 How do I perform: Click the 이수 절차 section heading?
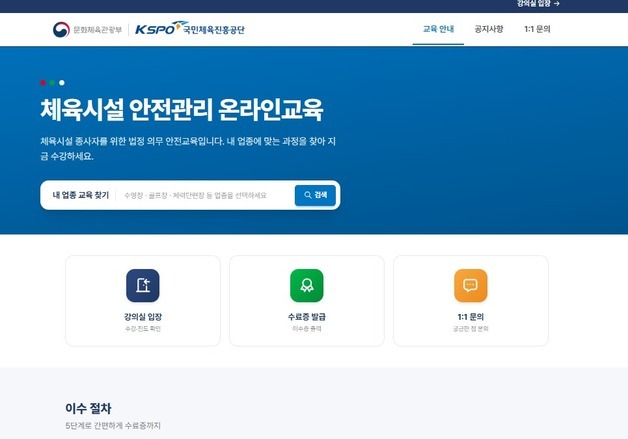pos(88,408)
